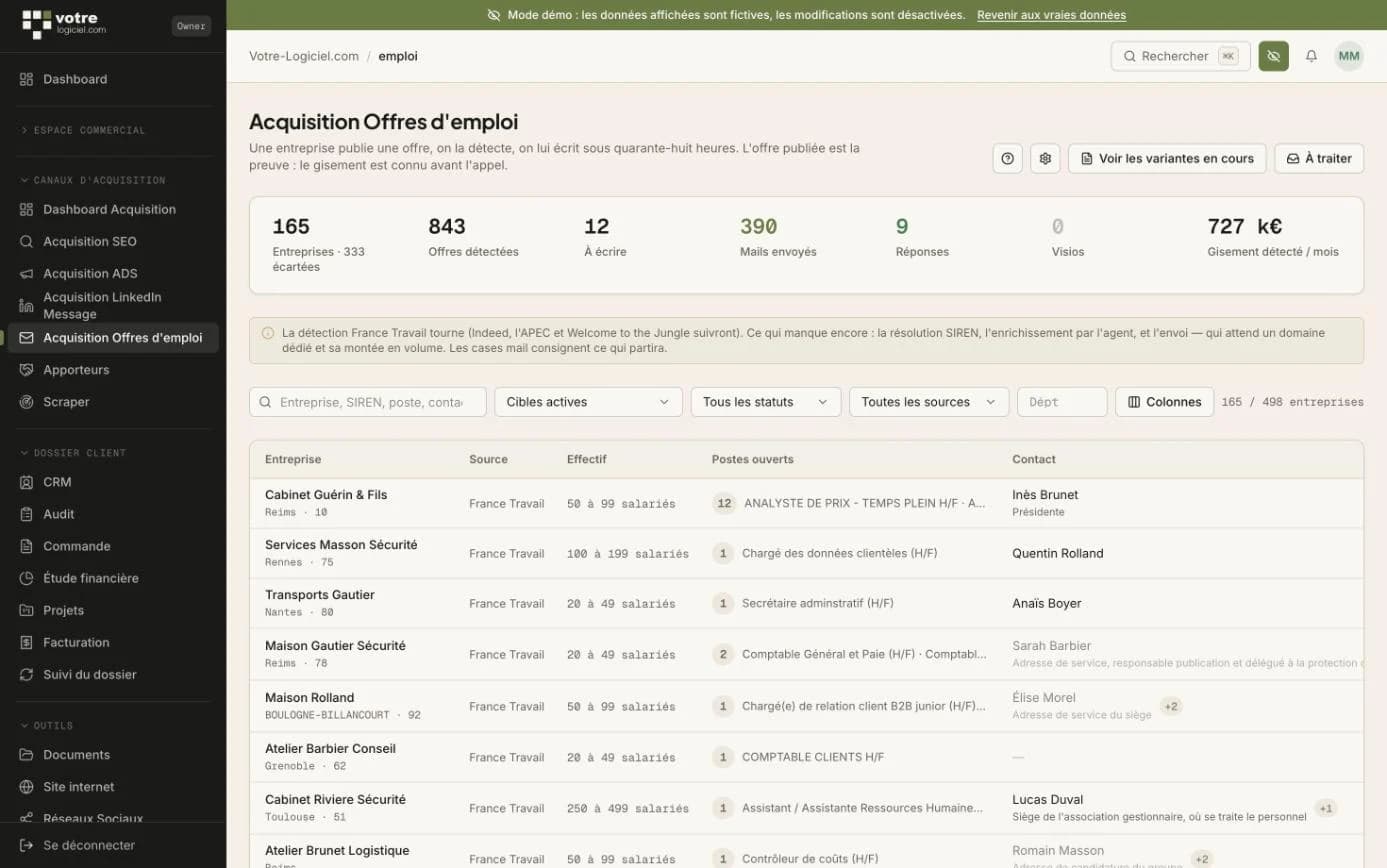
Task: Go to Acquisition SEO
Action: tap(113, 241)
